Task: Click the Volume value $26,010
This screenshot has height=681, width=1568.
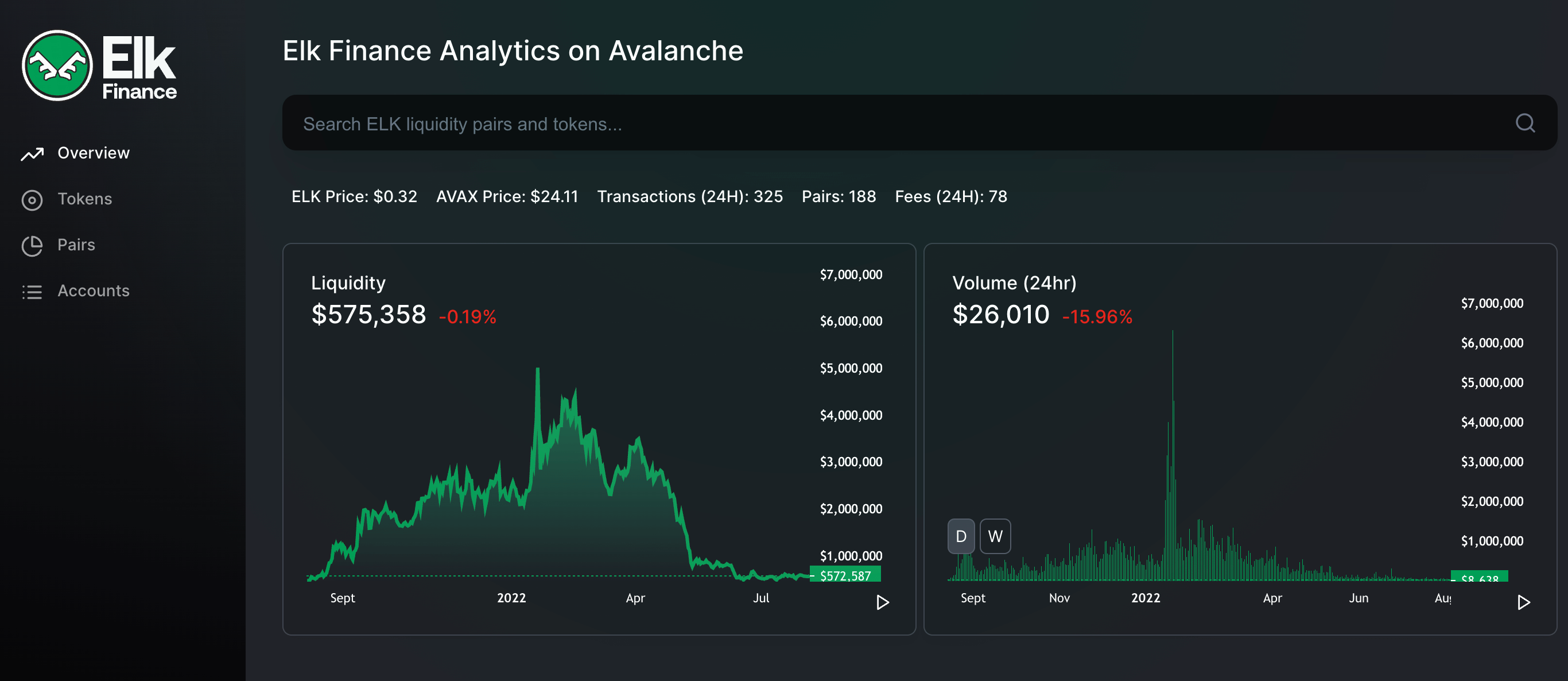Action: (1001, 315)
